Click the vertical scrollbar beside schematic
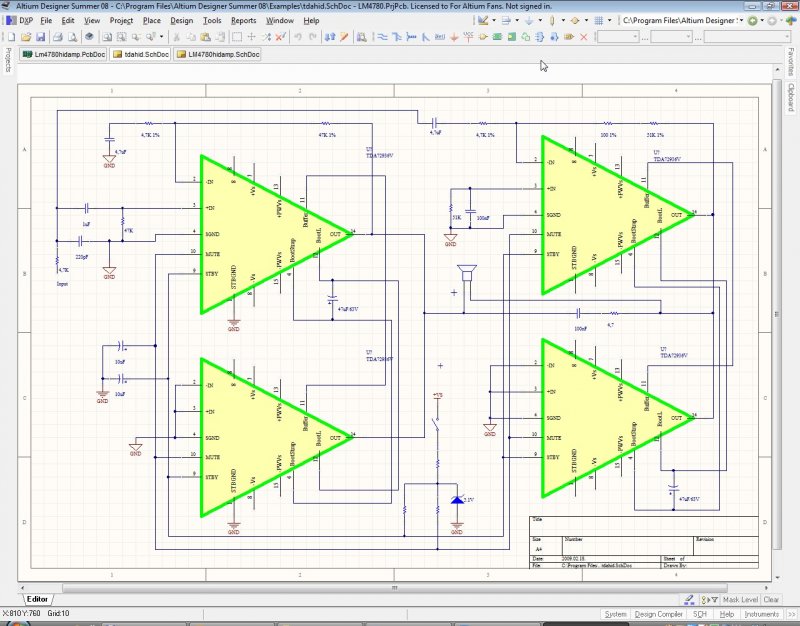Viewport: 800px width, 626px height. point(777,314)
